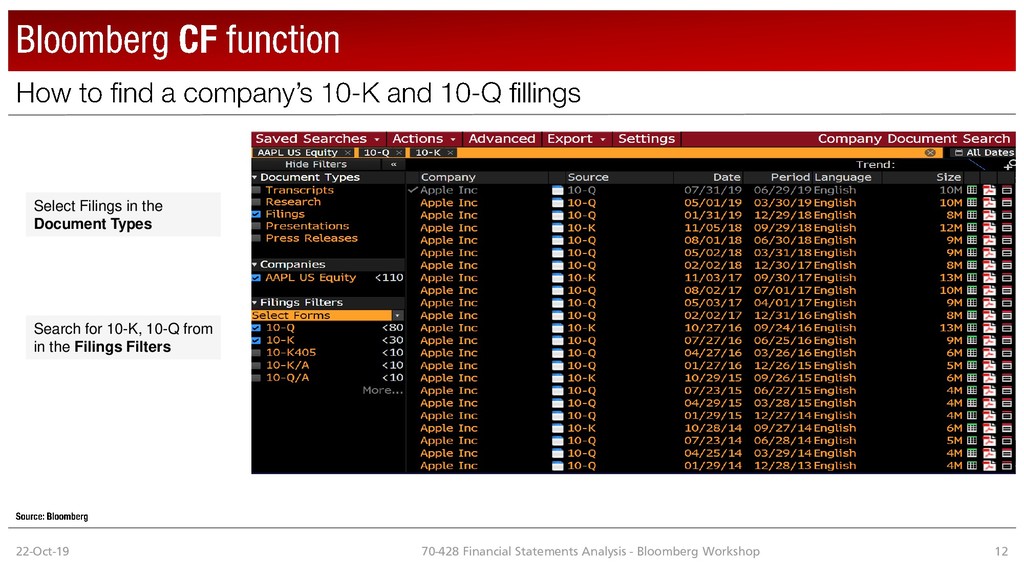This screenshot has height=576, width=1024.
Task: Open PDF icon for the 10/27/16 filing
Action: point(989,328)
